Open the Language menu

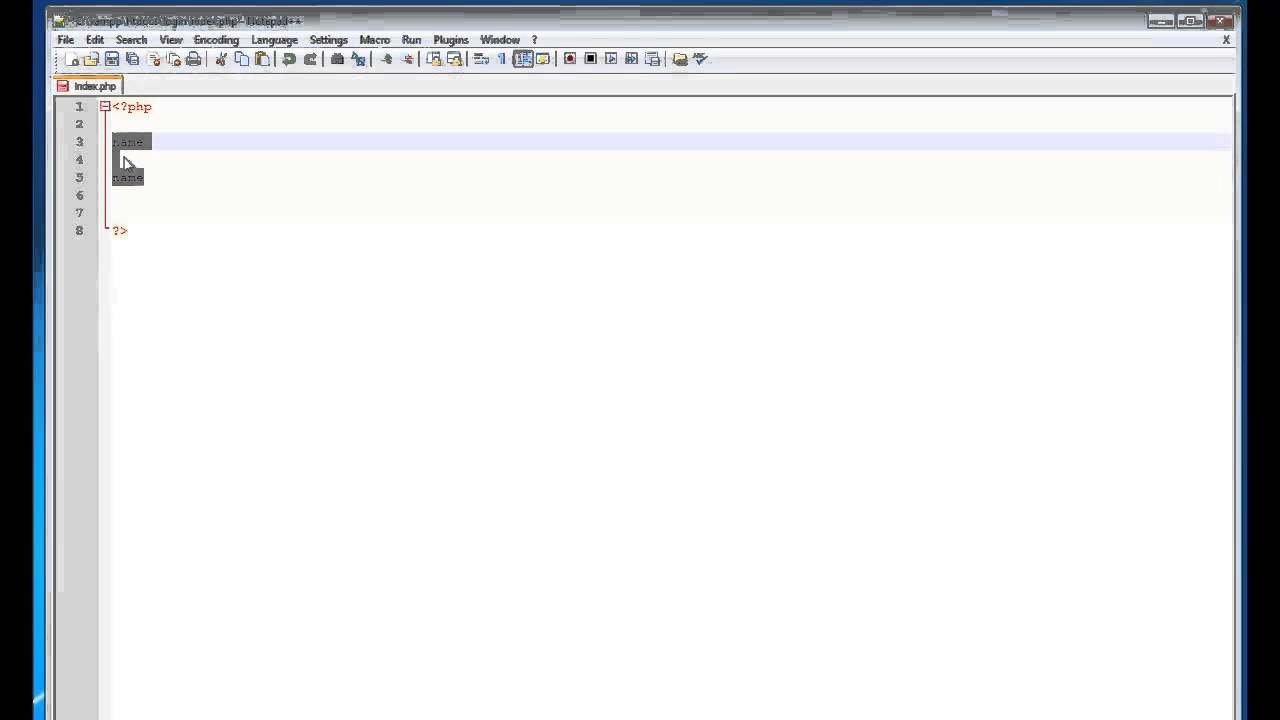tap(274, 40)
